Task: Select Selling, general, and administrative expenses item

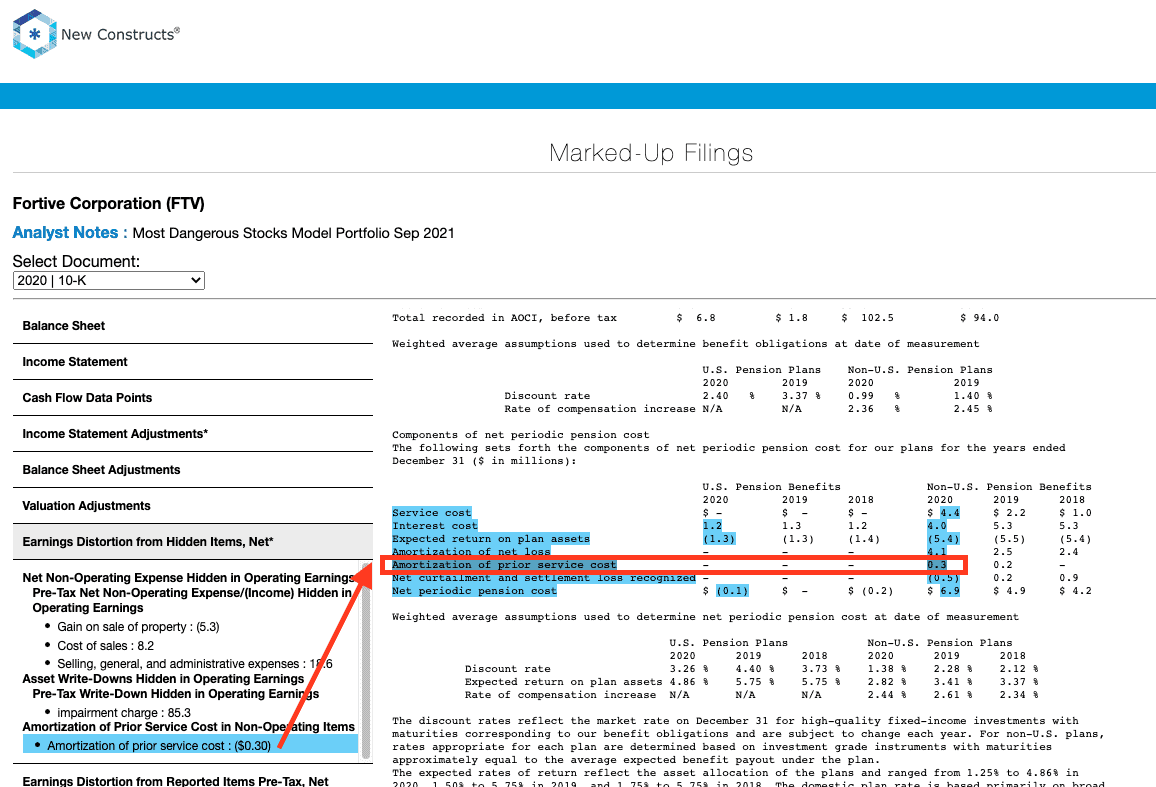Action: click(x=195, y=664)
